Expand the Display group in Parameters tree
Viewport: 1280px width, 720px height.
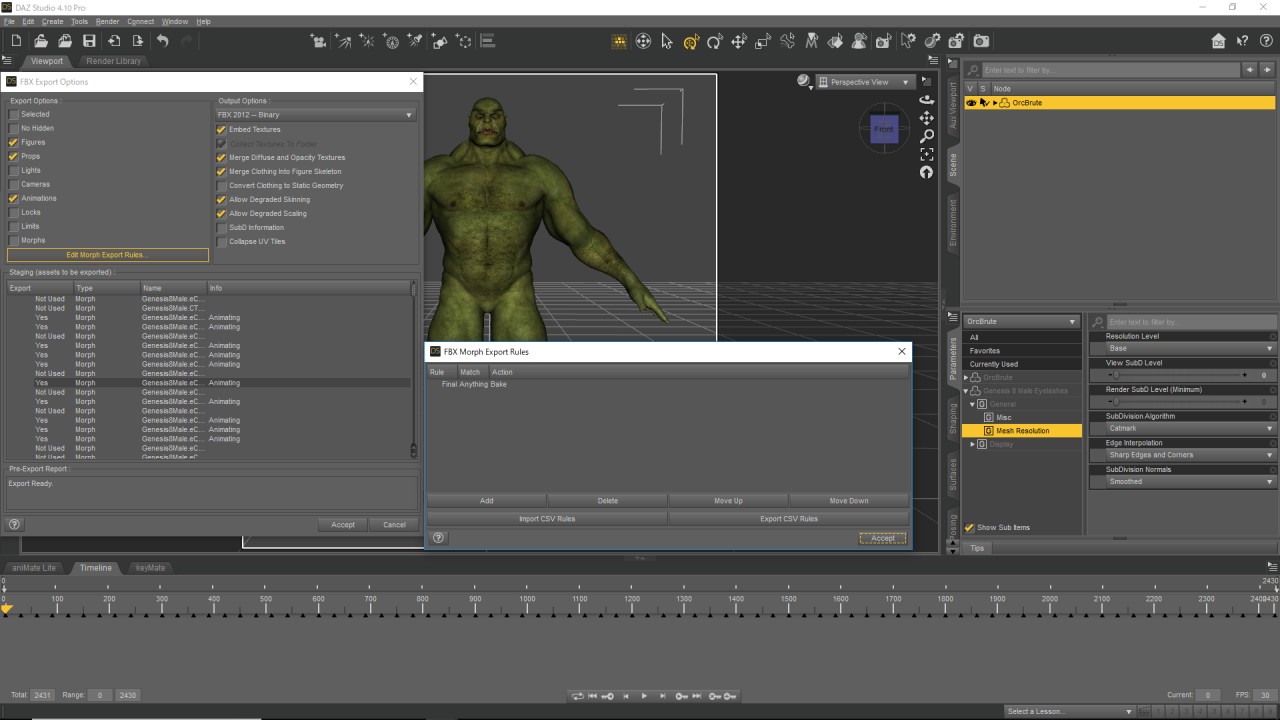(973, 444)
